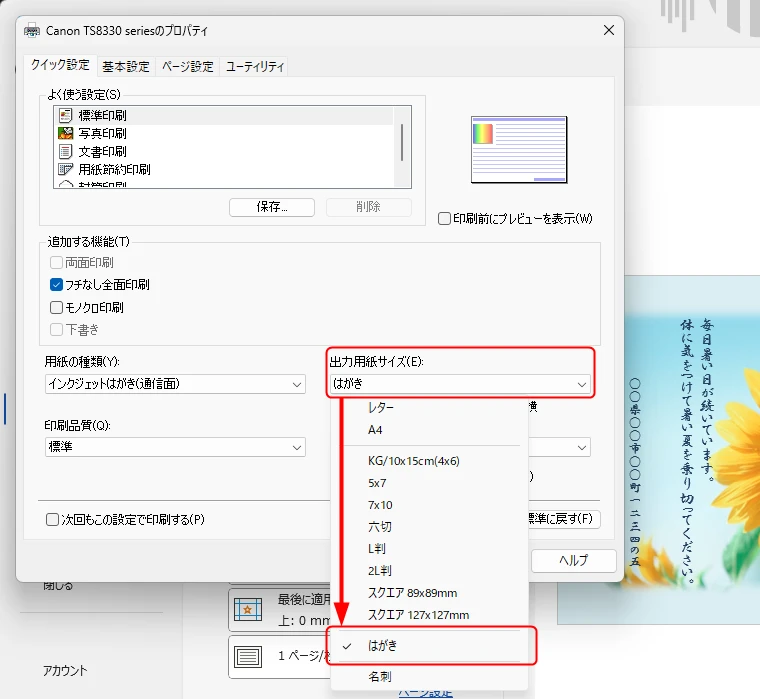
Task: Switch to ユーティリティ tab
Action: (x=254, y=66)
